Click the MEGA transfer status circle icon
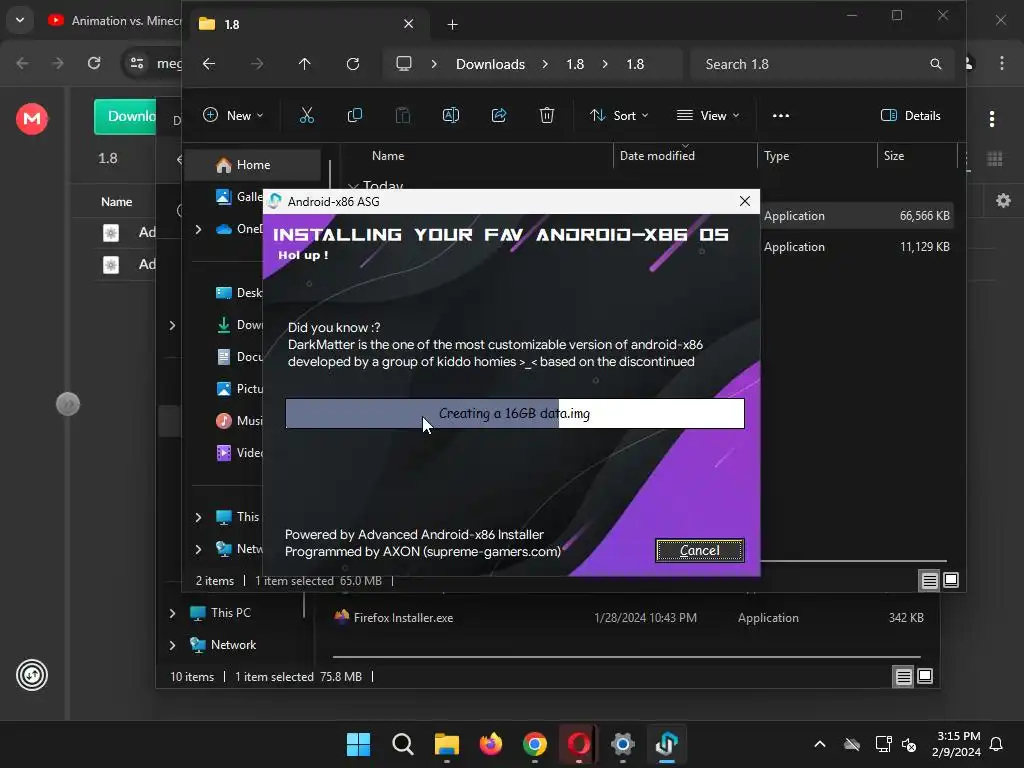Screen dimensions: 1024x768 [x=32, y=675]
